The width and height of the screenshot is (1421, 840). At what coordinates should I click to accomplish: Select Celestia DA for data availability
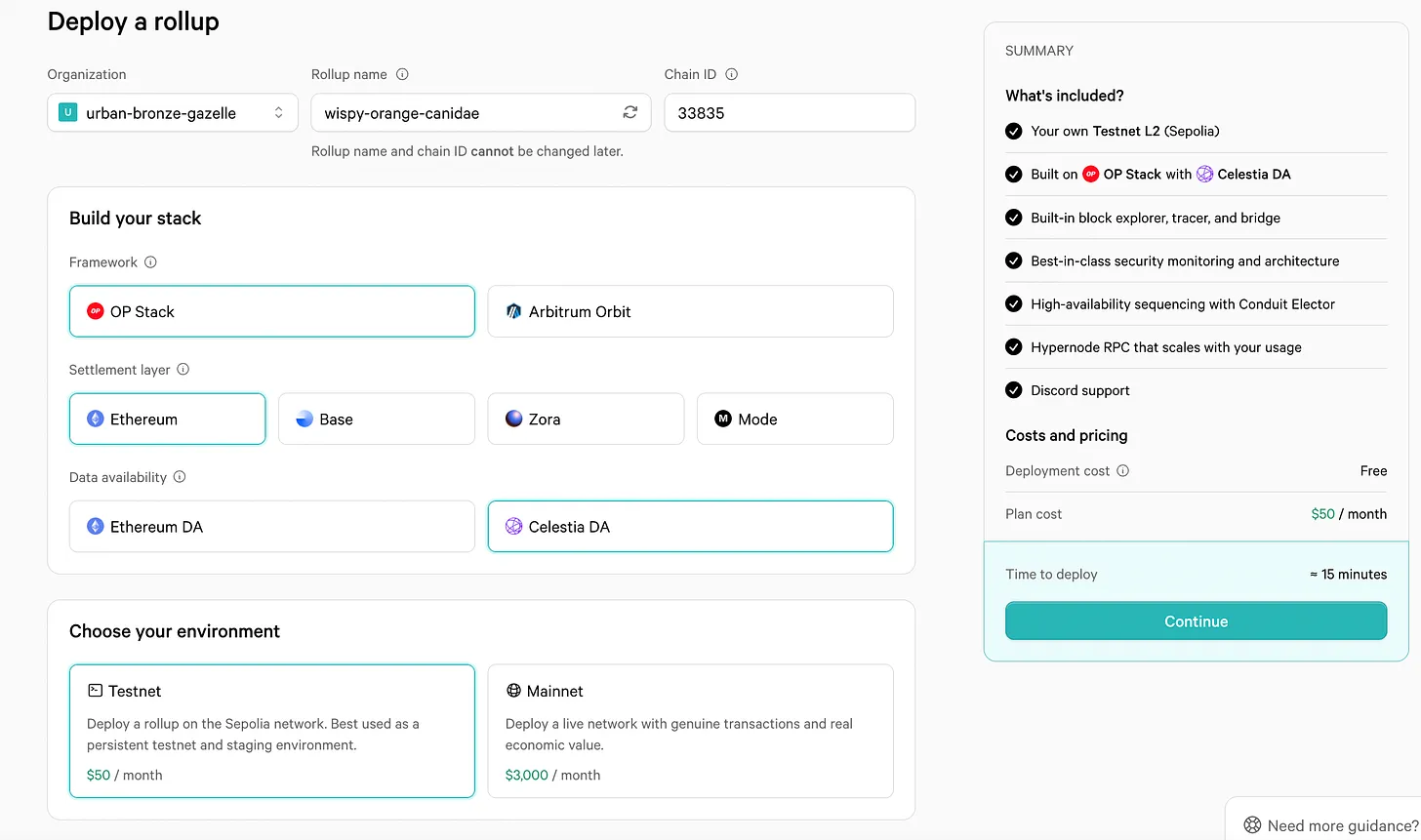[x=690, y=527]
